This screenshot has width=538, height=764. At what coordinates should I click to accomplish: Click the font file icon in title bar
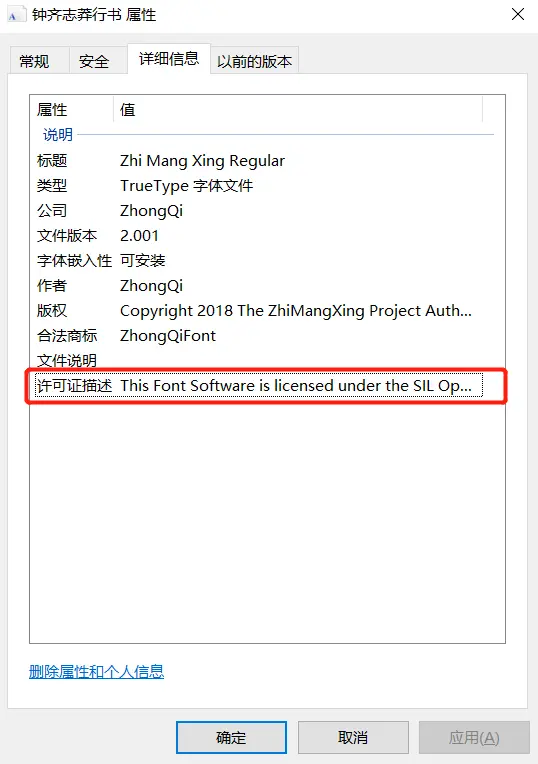(14, 15)
